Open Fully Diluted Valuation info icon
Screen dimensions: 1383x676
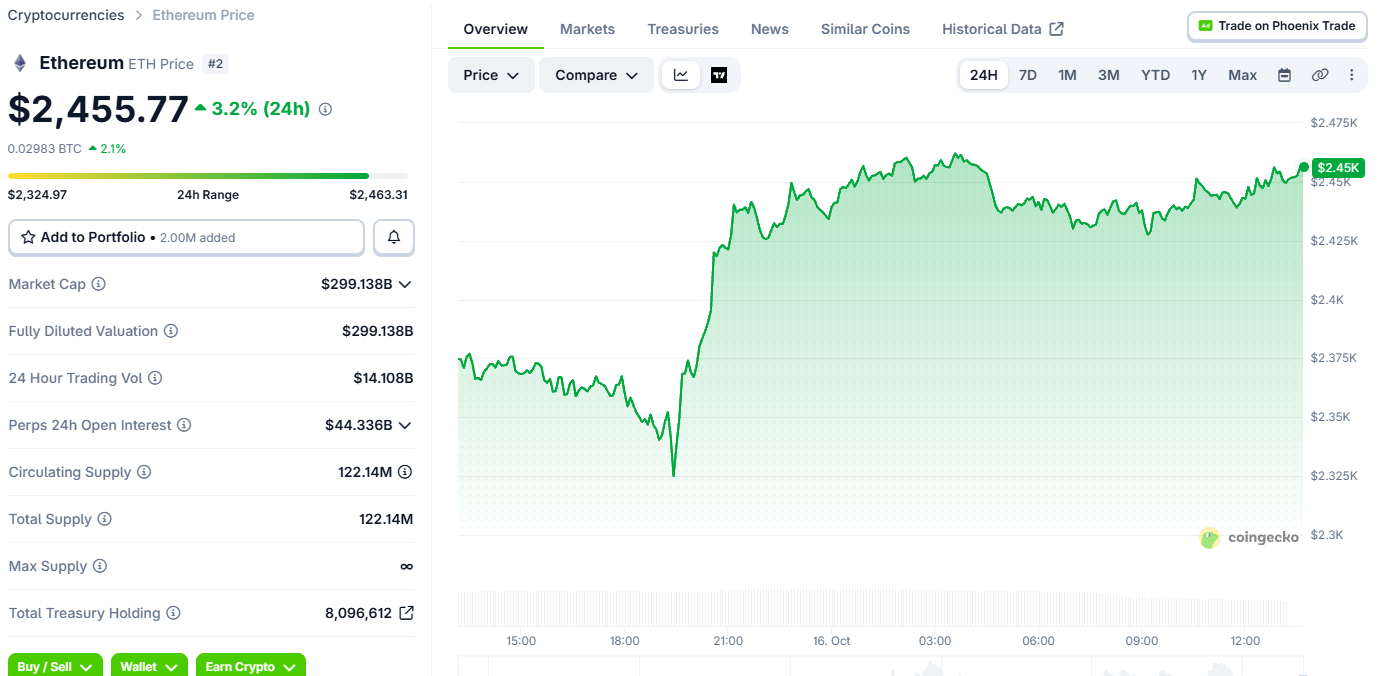click(x=171, y=331)
